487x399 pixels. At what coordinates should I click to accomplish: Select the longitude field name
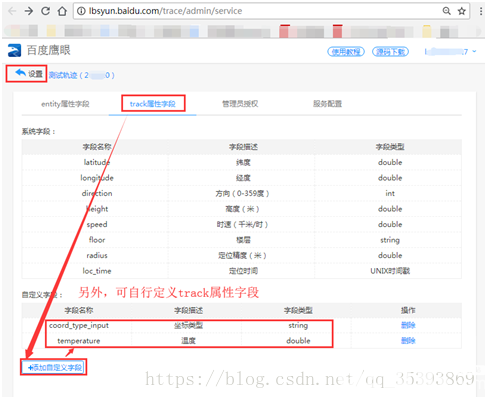97,178
